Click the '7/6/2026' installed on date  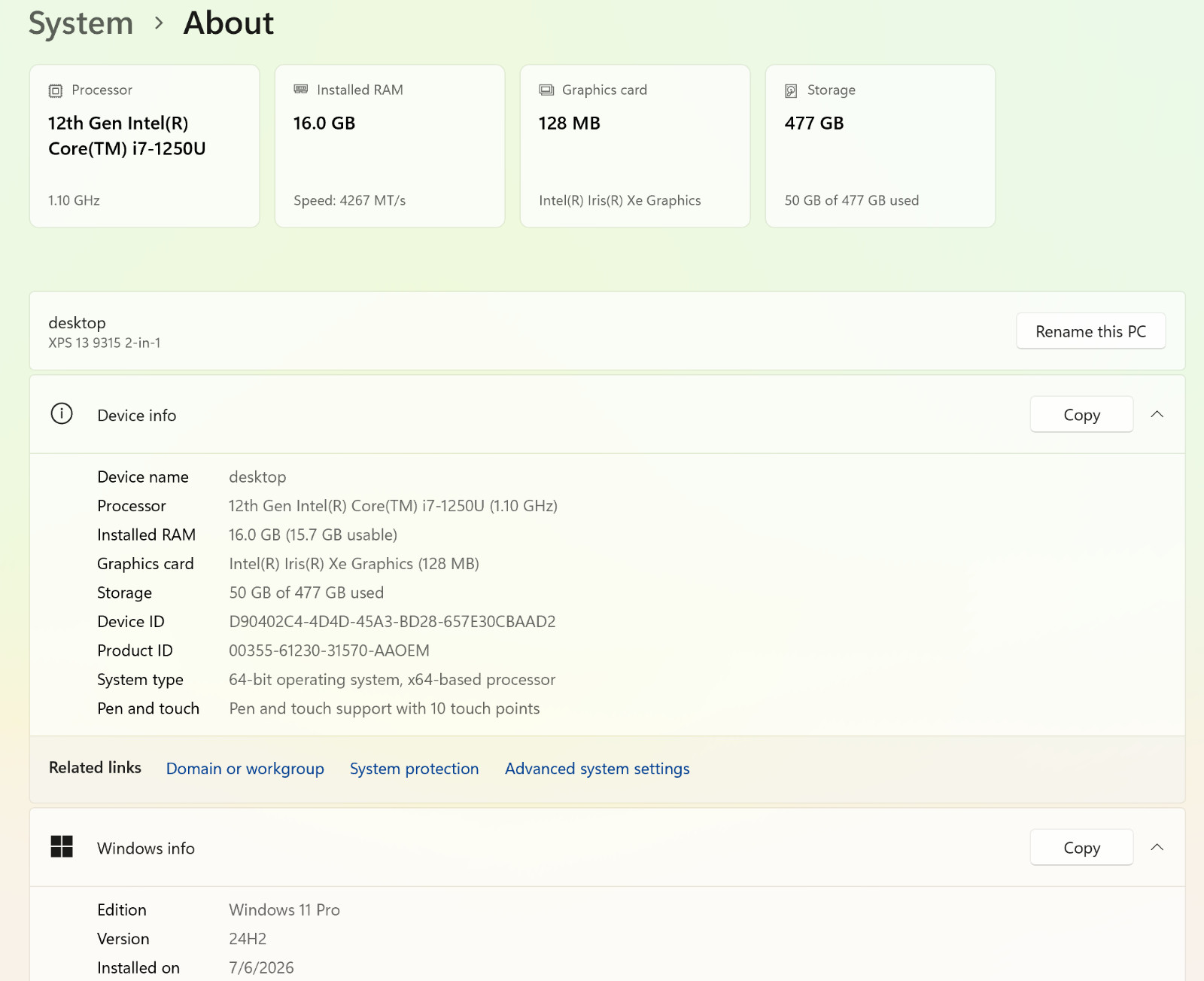[x=261, y=967]
